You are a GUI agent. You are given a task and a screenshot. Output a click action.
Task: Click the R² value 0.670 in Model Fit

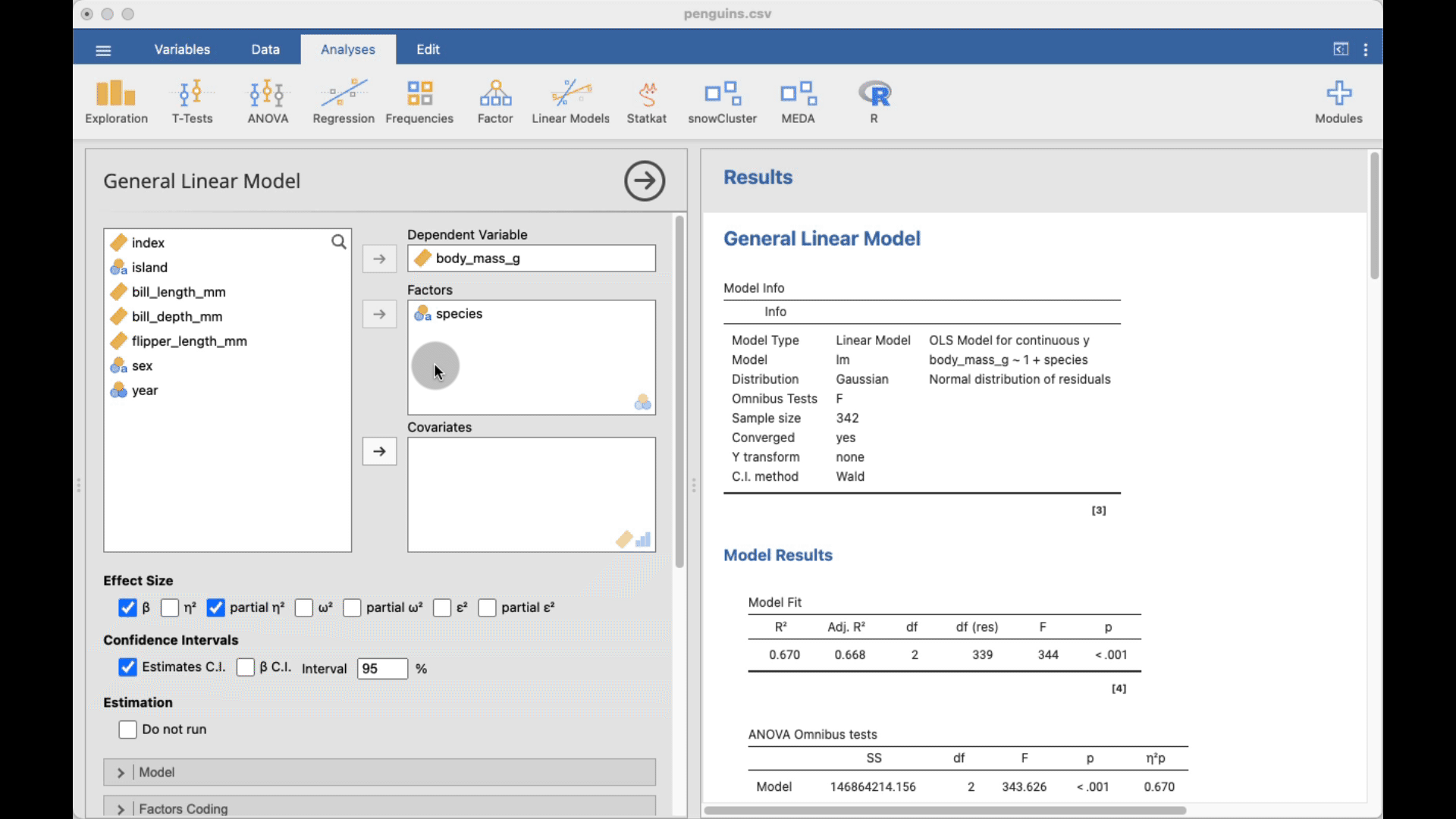(x=784, y=654)
